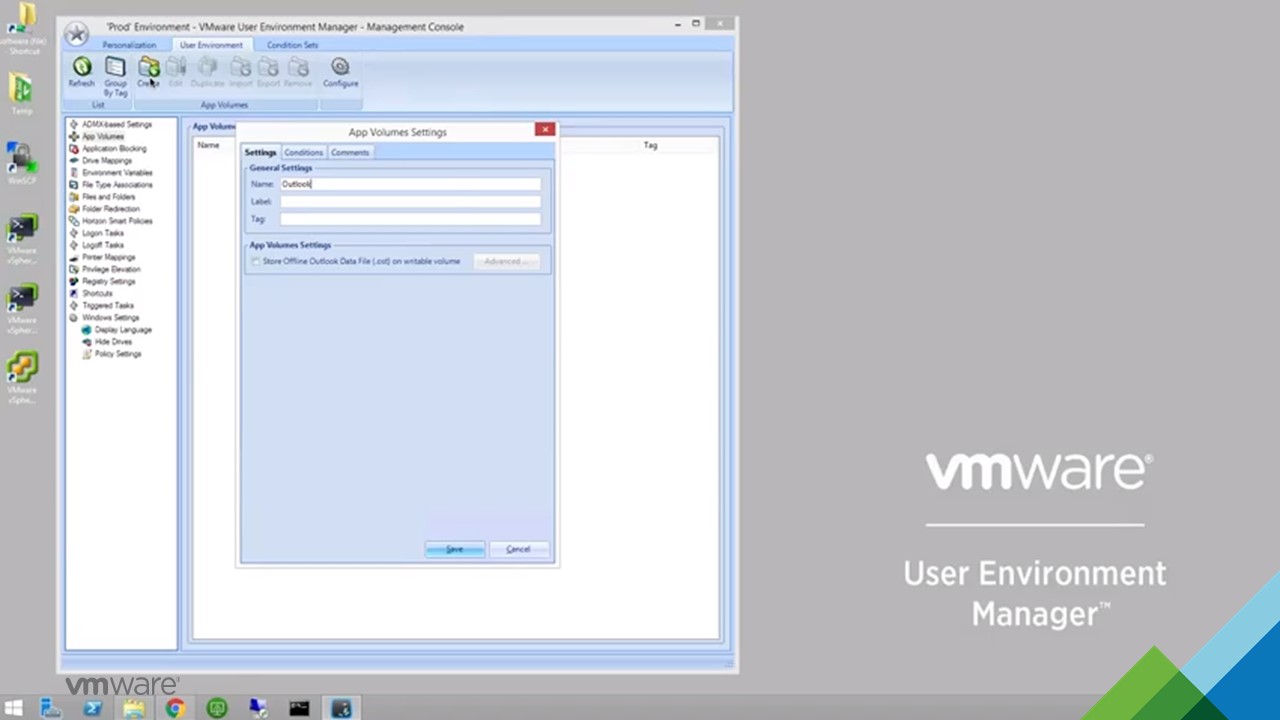Click into the Label input field
The height and width of the screenshot is (720, 1280).
pos(410,201)
